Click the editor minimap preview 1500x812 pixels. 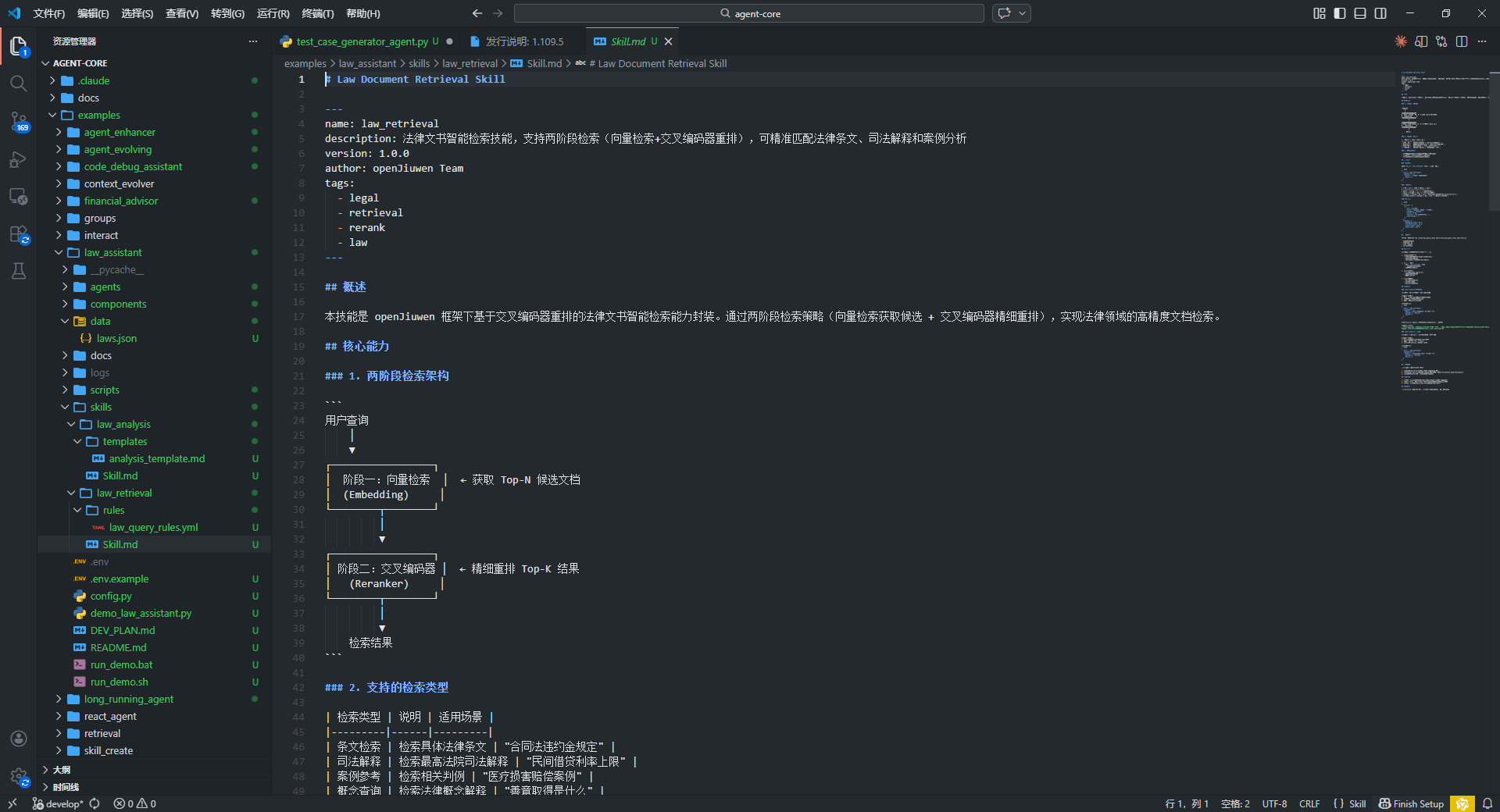pos(1444,231)
